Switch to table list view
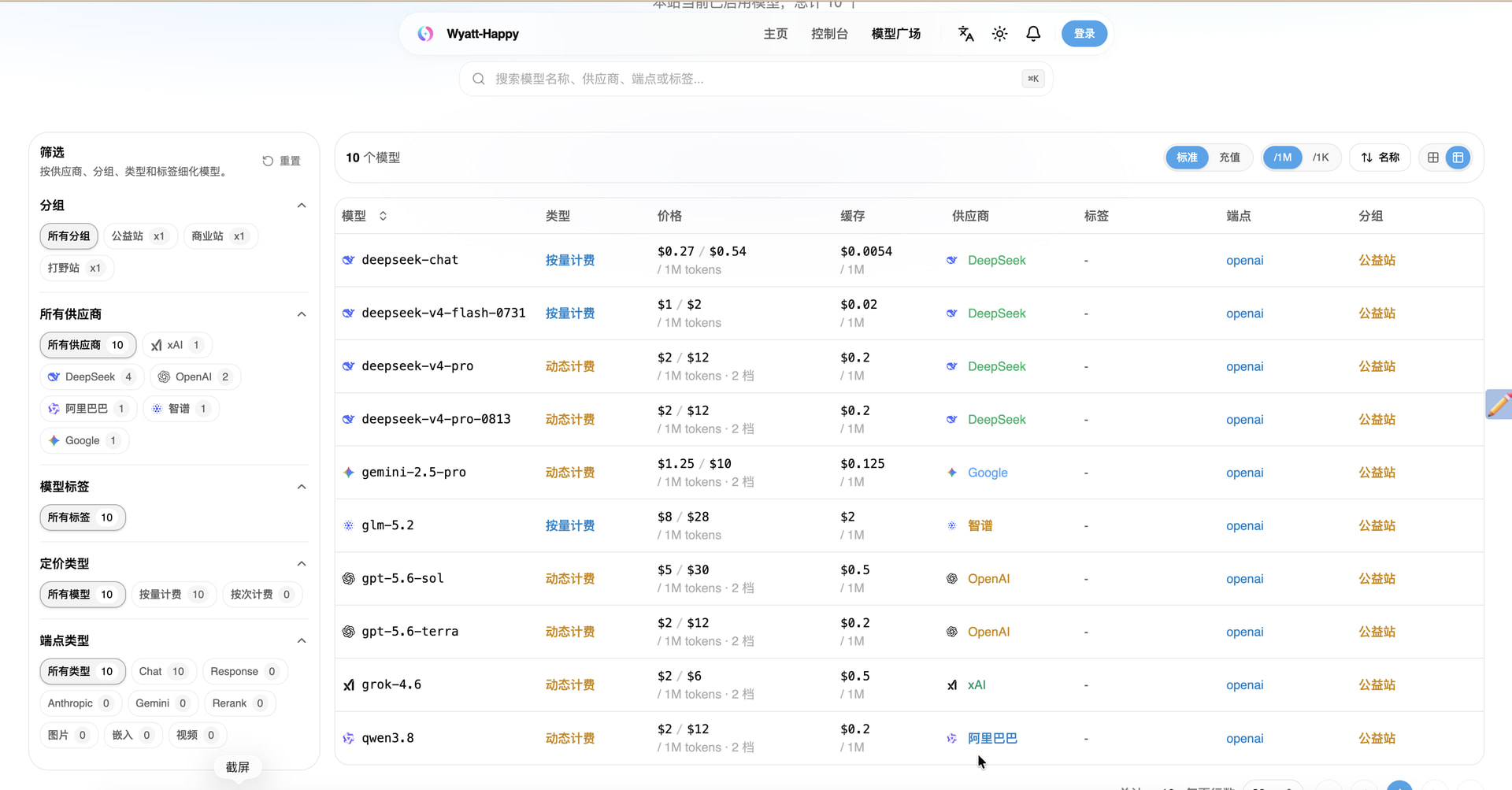Viewport: 1512px width, 790px height. [1458, 158]
